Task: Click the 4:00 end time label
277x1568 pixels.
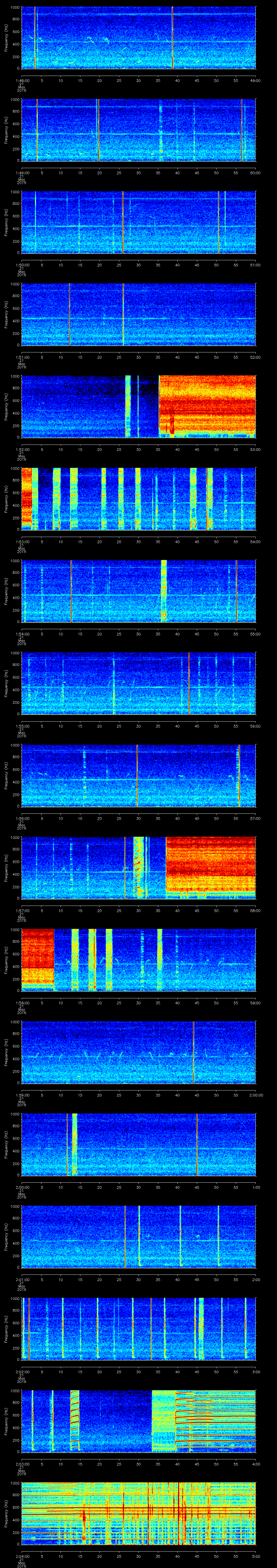Action: tap(256, 1464)
